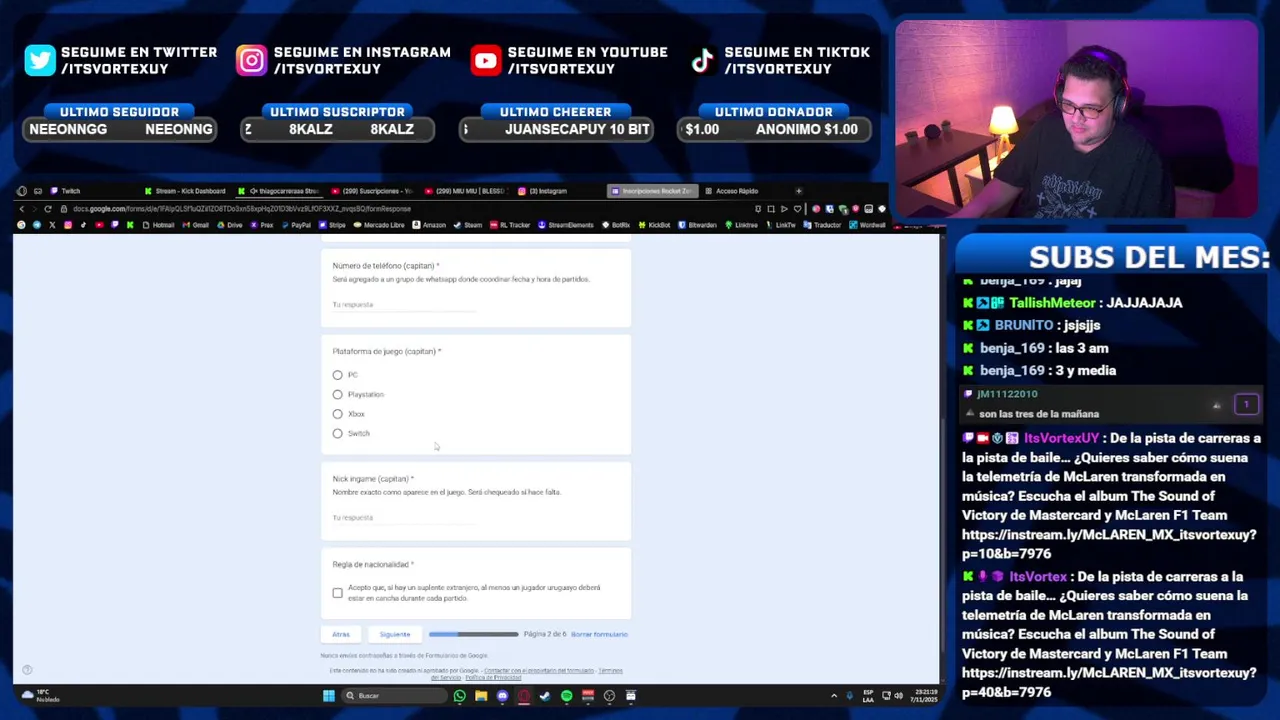The image size is (1280, 720).
Task: Open the Prex bookmark
Action: click(262, 225)
